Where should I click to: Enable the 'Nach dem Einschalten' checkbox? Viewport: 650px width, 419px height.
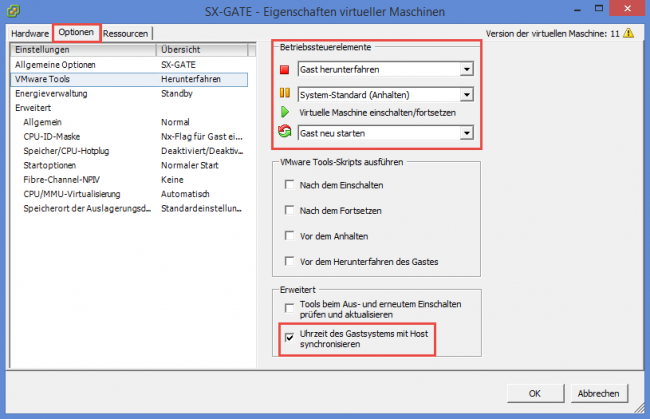click(290, 185)
